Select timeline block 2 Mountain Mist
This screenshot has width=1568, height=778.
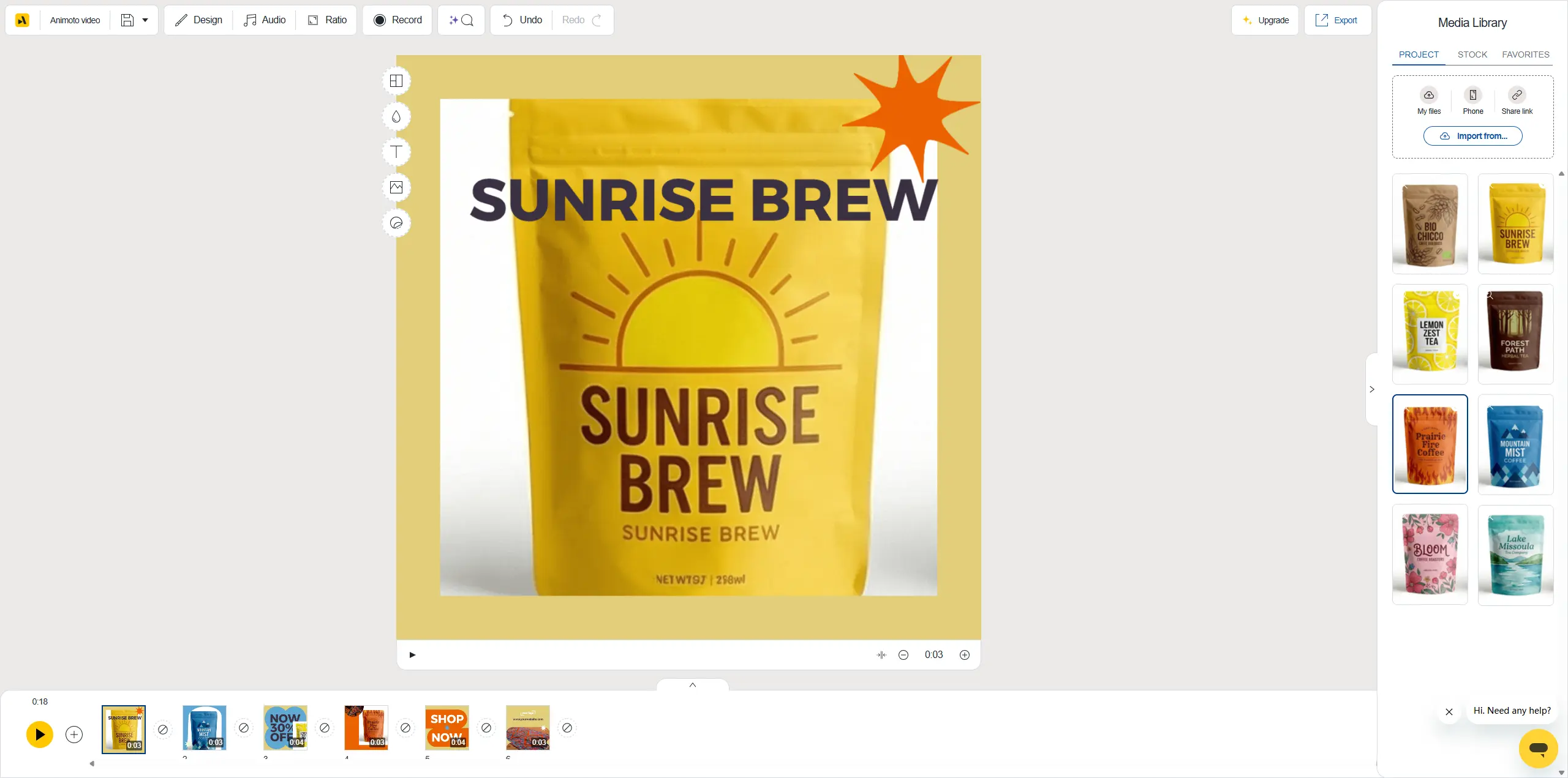pyautogui.click(x=205, y=728)
